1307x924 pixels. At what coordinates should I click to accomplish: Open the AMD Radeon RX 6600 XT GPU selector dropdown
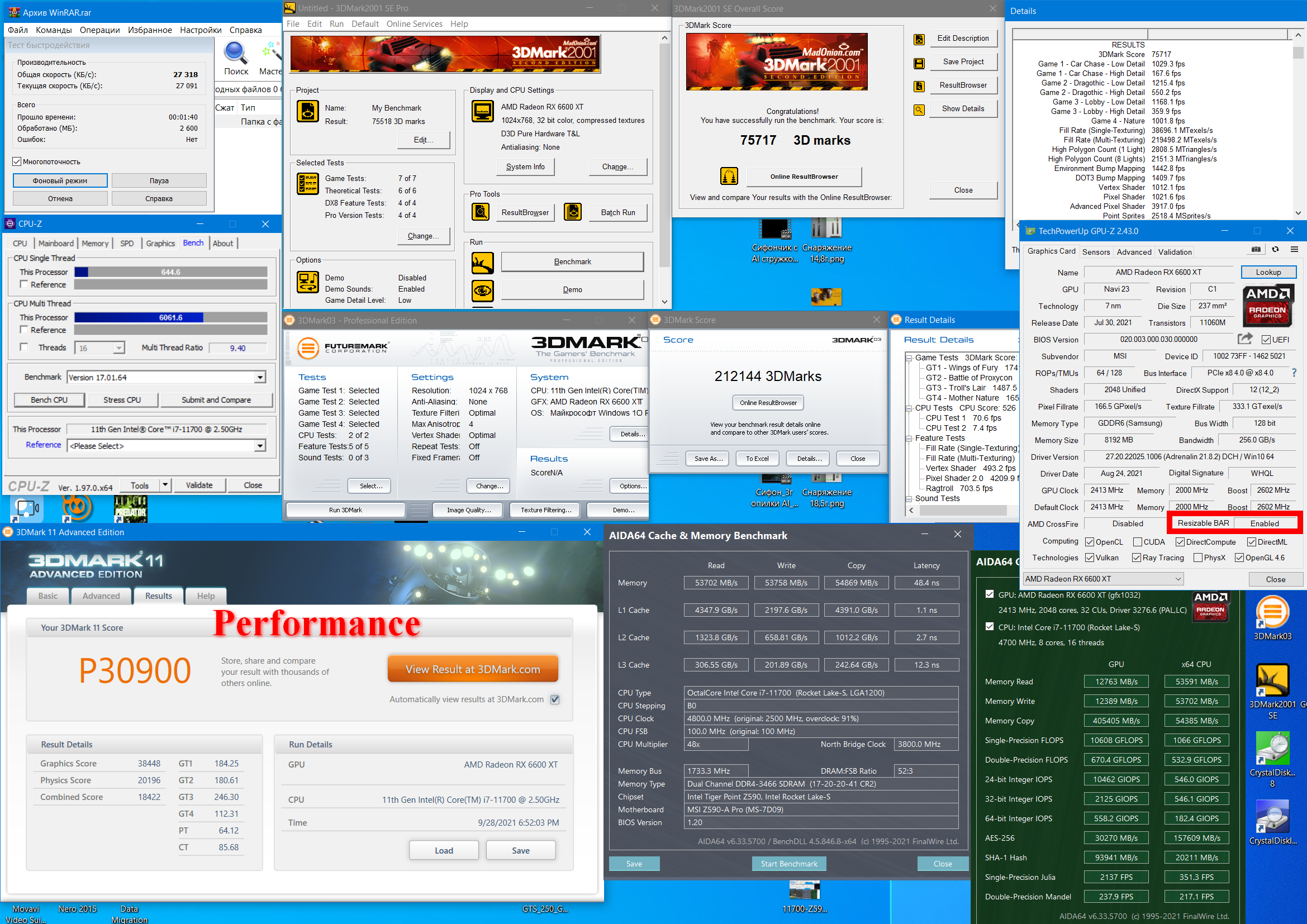1178,579
